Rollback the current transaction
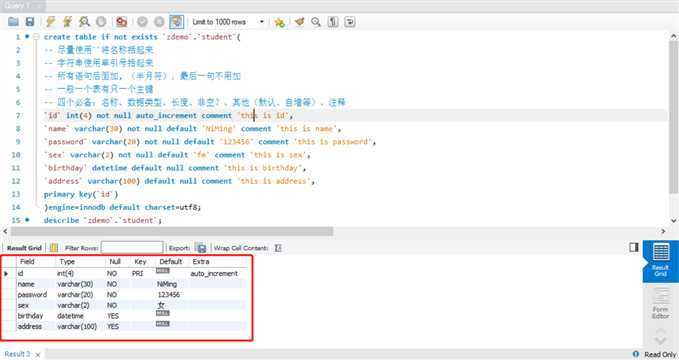This screenshot has width=679, height=360. tap(159, 22)
